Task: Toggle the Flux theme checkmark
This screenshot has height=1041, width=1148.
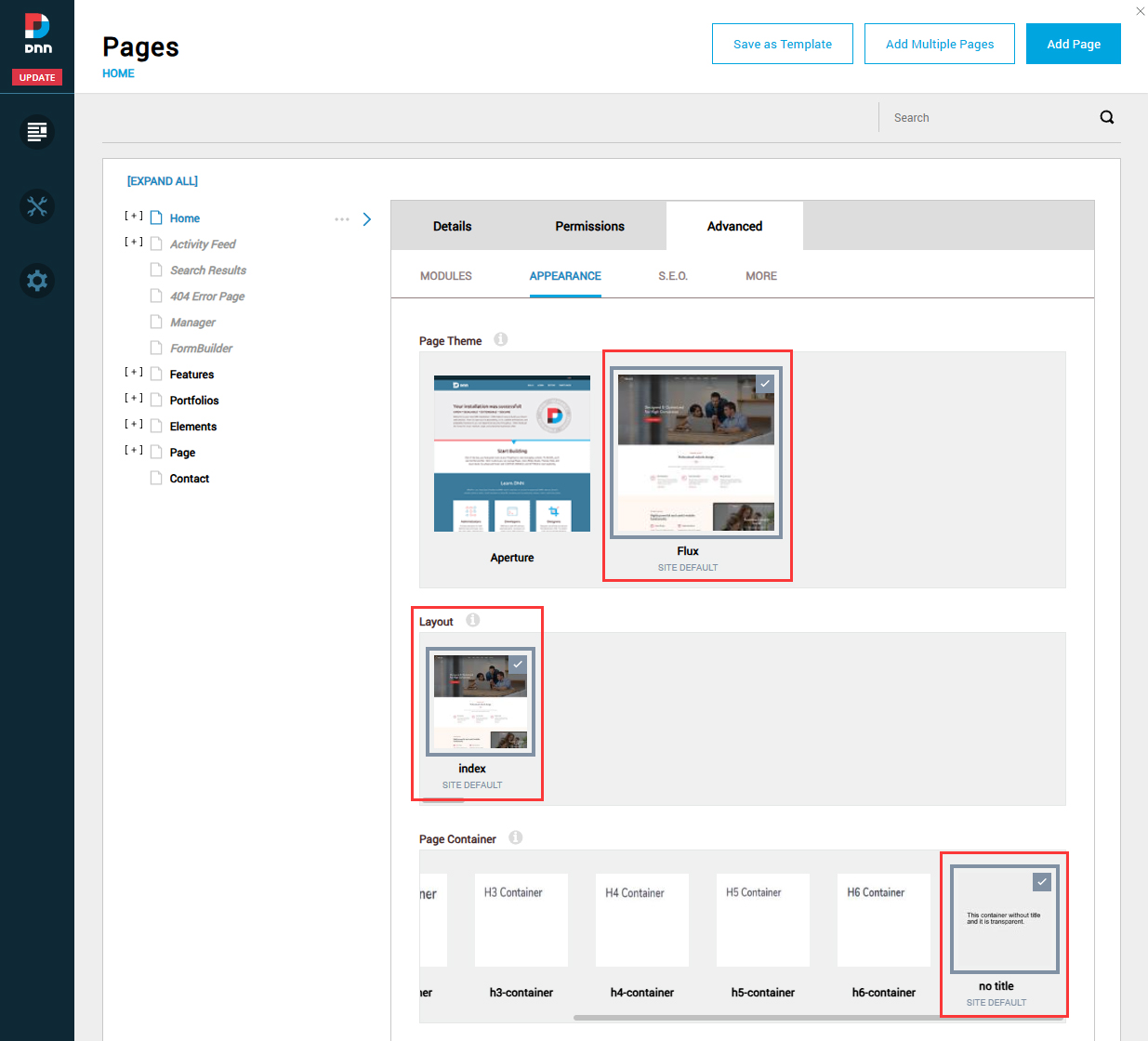Action: [x=765, y=383]
